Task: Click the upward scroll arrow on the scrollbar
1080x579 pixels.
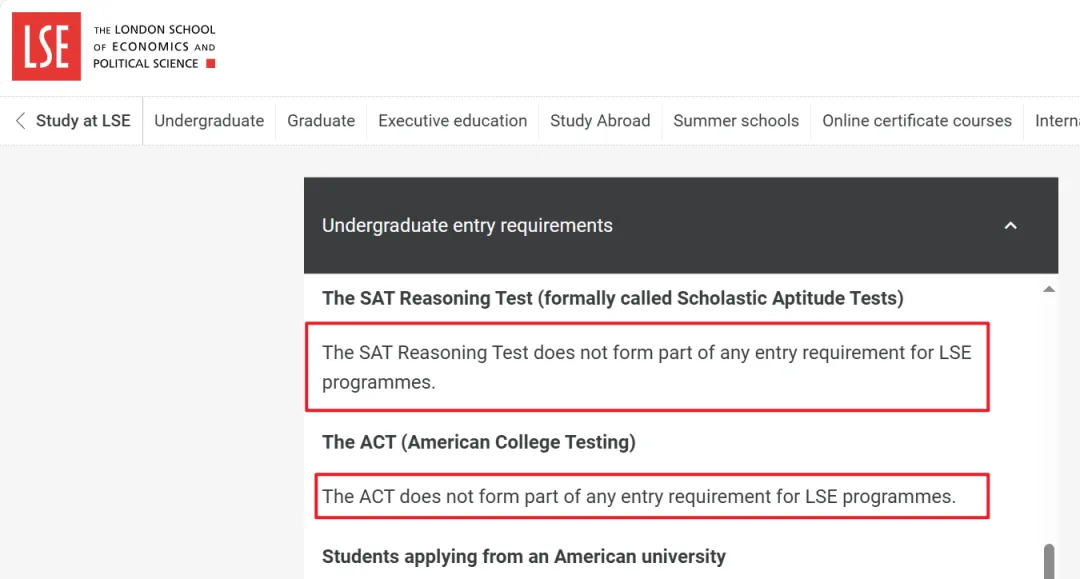Action: click(x=1049, y=288)
